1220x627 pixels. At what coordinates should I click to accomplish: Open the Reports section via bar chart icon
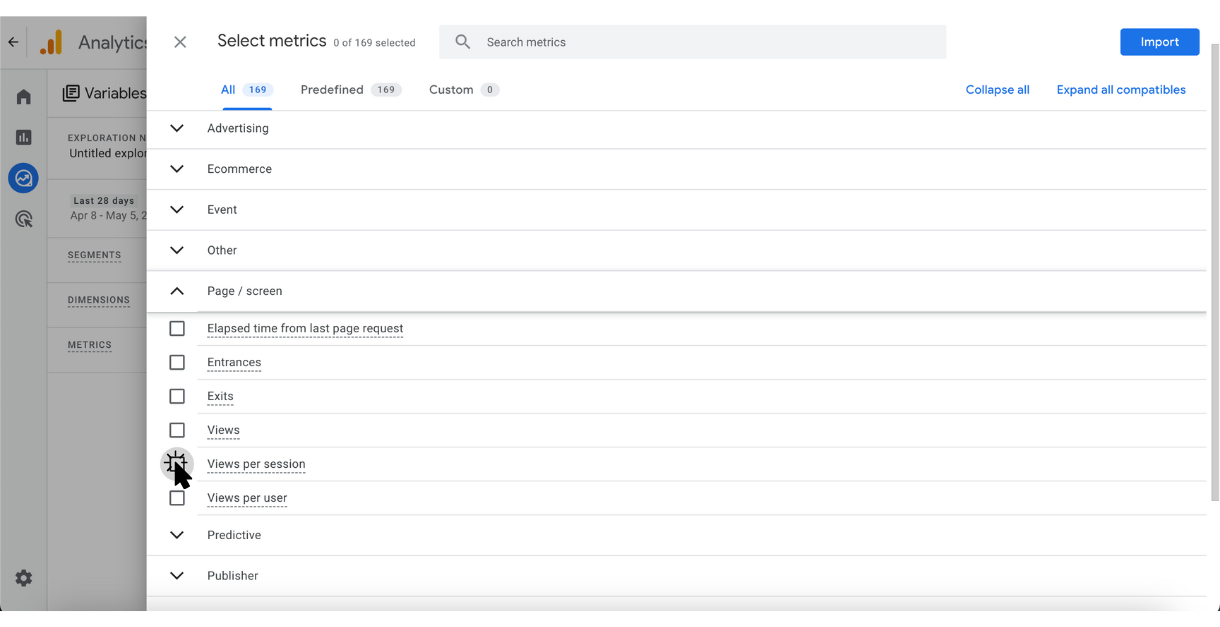pyautogui.click(x=23, y=137)
